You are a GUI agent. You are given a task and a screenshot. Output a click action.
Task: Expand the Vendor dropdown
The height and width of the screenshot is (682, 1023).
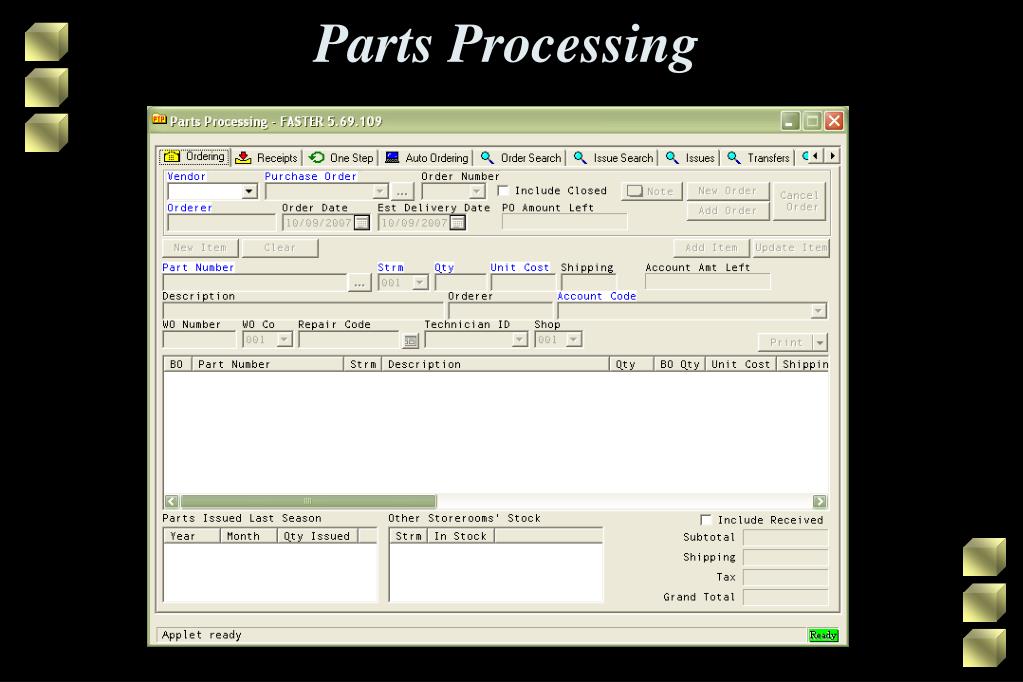(x=249, y=192)
